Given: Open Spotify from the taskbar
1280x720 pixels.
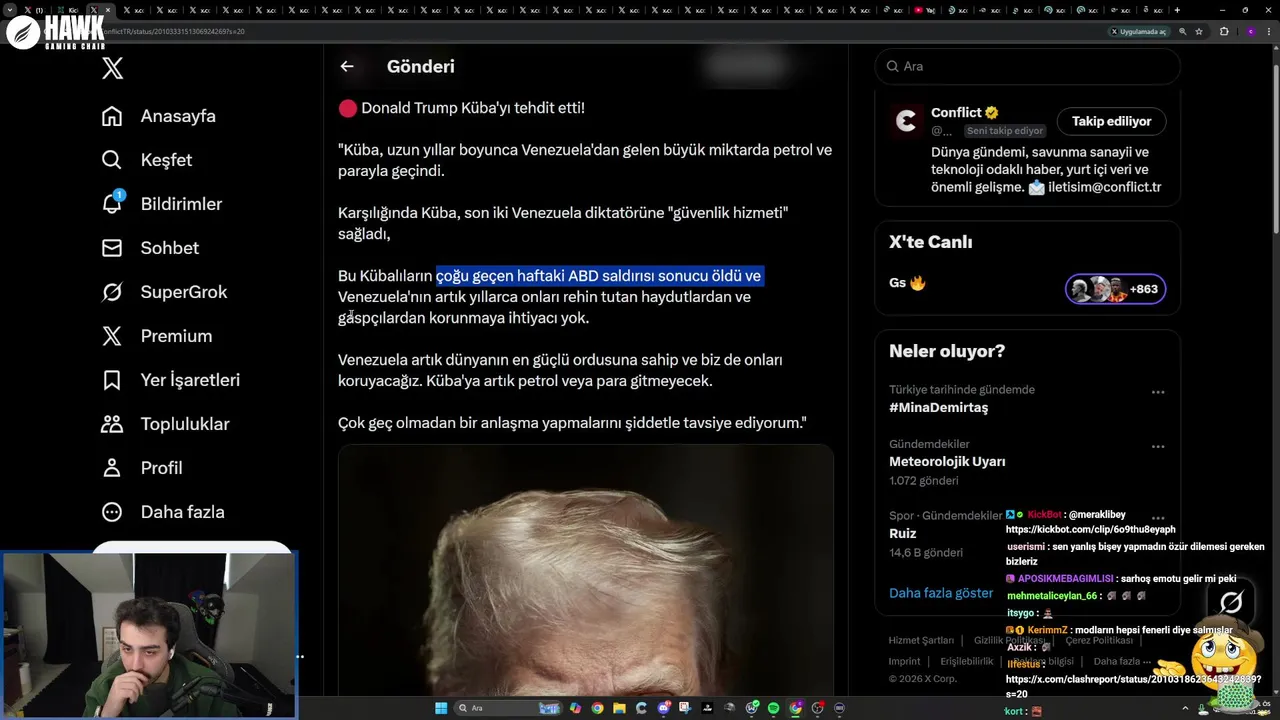Looking at the screenshot, I should coord(773,708).
